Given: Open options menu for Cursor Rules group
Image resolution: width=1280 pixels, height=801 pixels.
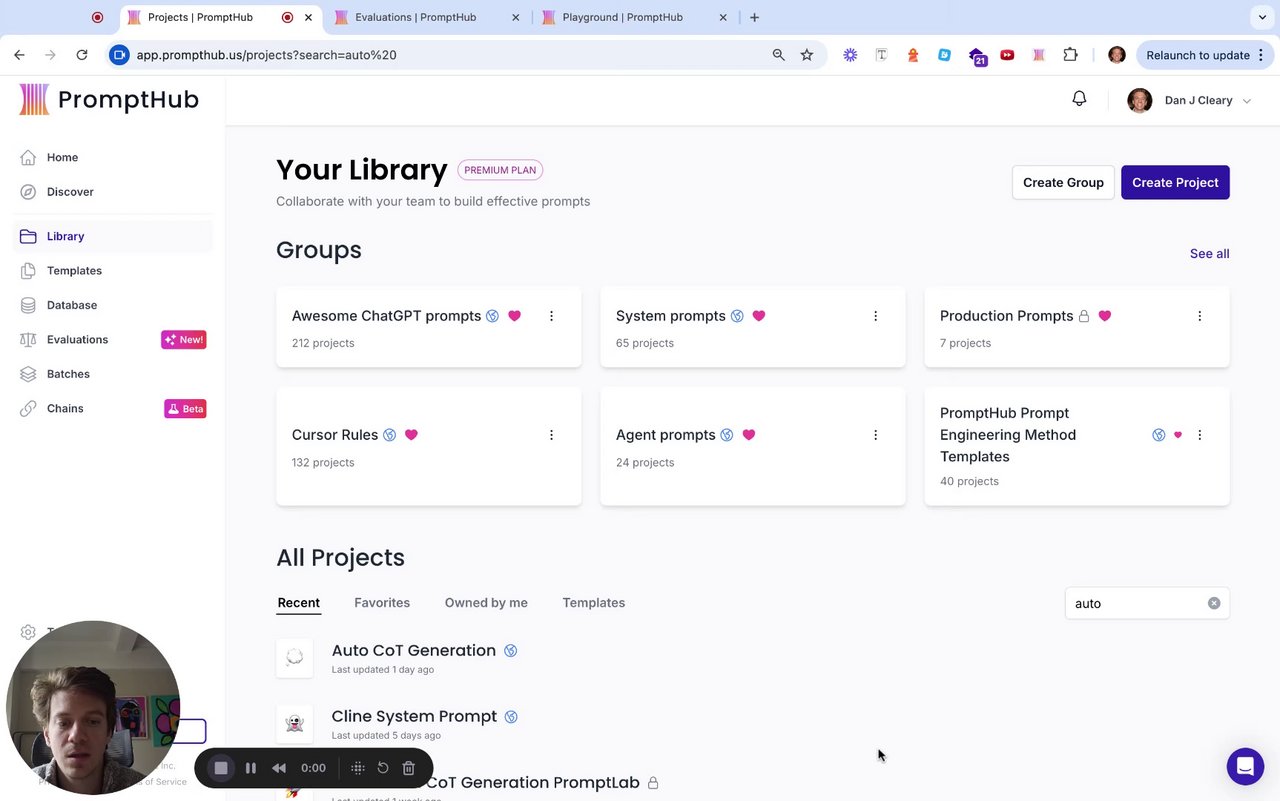Looking at the screenshot, I should (x=551, y=435).
